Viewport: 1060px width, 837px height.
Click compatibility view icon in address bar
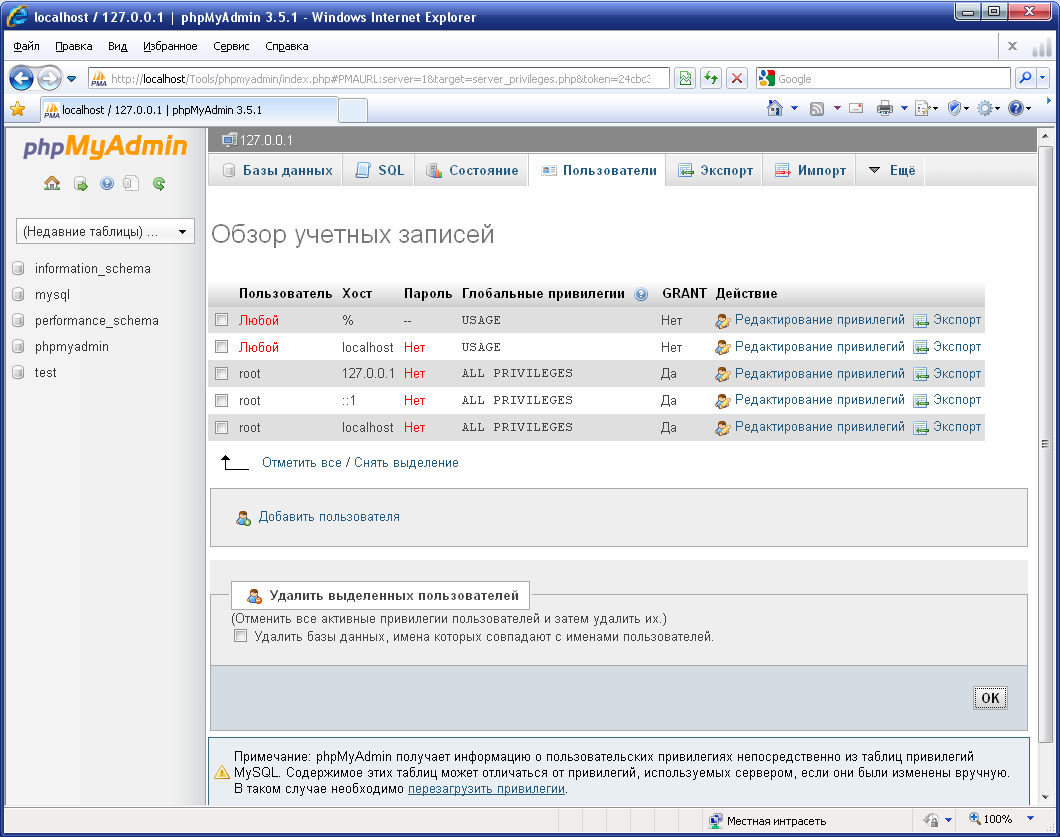click(x=685, y=78)
